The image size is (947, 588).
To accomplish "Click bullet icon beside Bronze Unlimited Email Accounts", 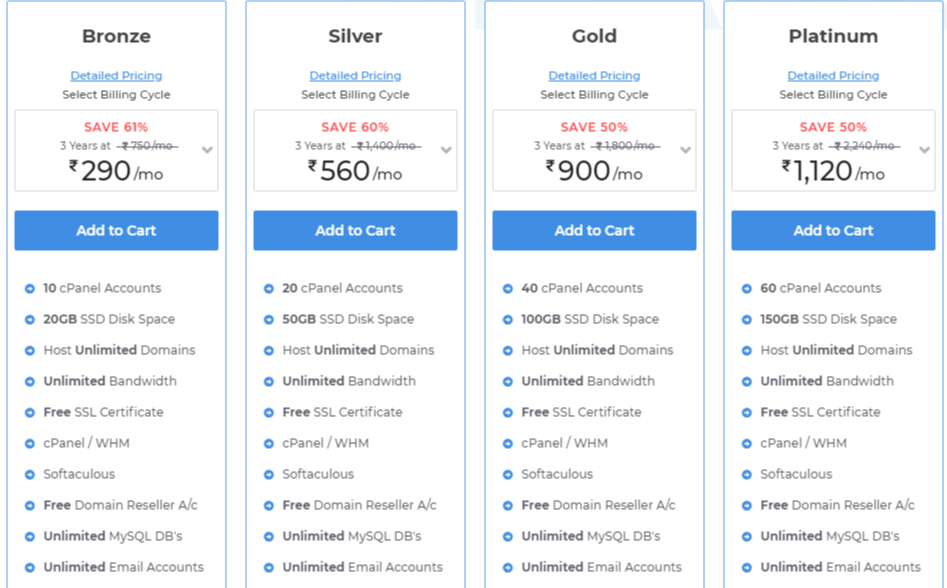I will click(x=30, y=567).
